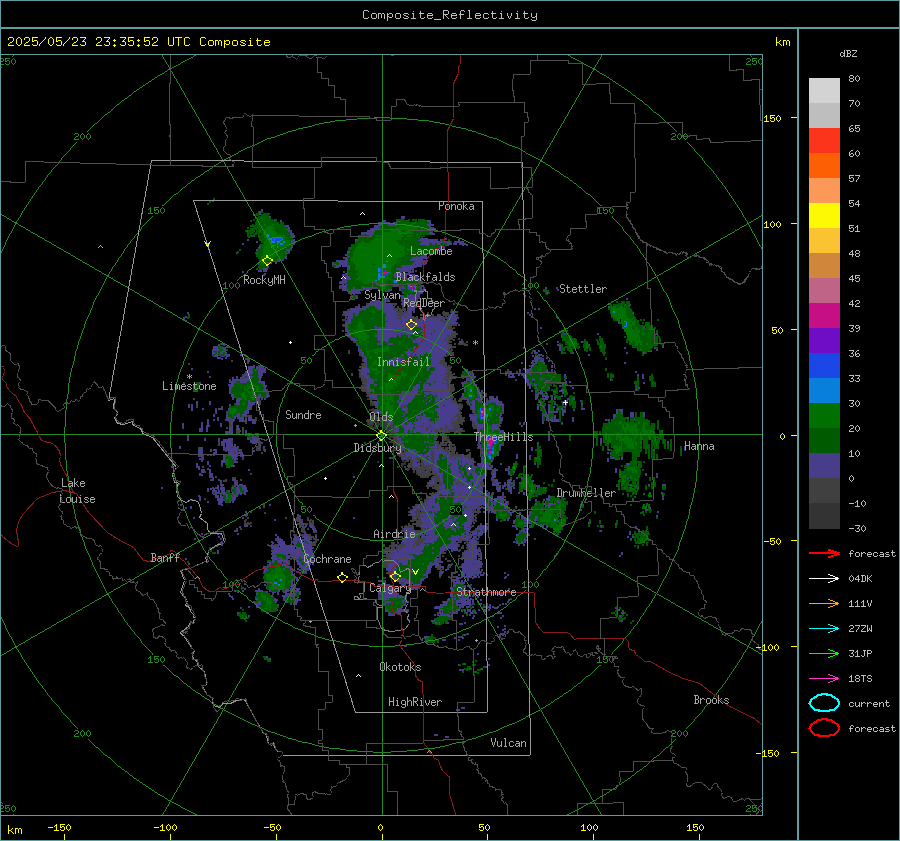900x841 pixels.
Task: Pick the 80 dBZ light gray swatch
Action: click(x=824, y=90)
